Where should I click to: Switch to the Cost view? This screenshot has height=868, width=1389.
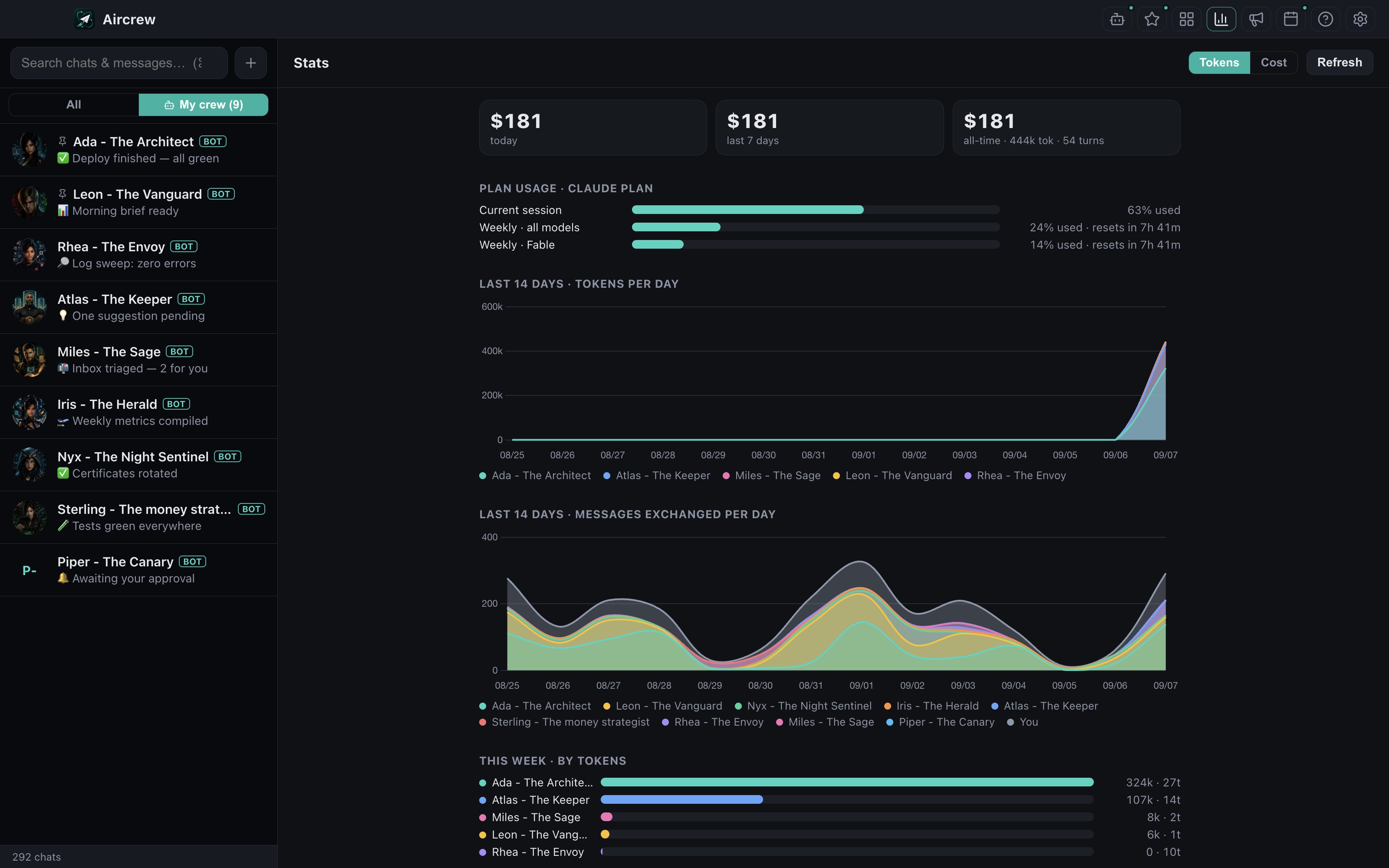[1273, 62]
